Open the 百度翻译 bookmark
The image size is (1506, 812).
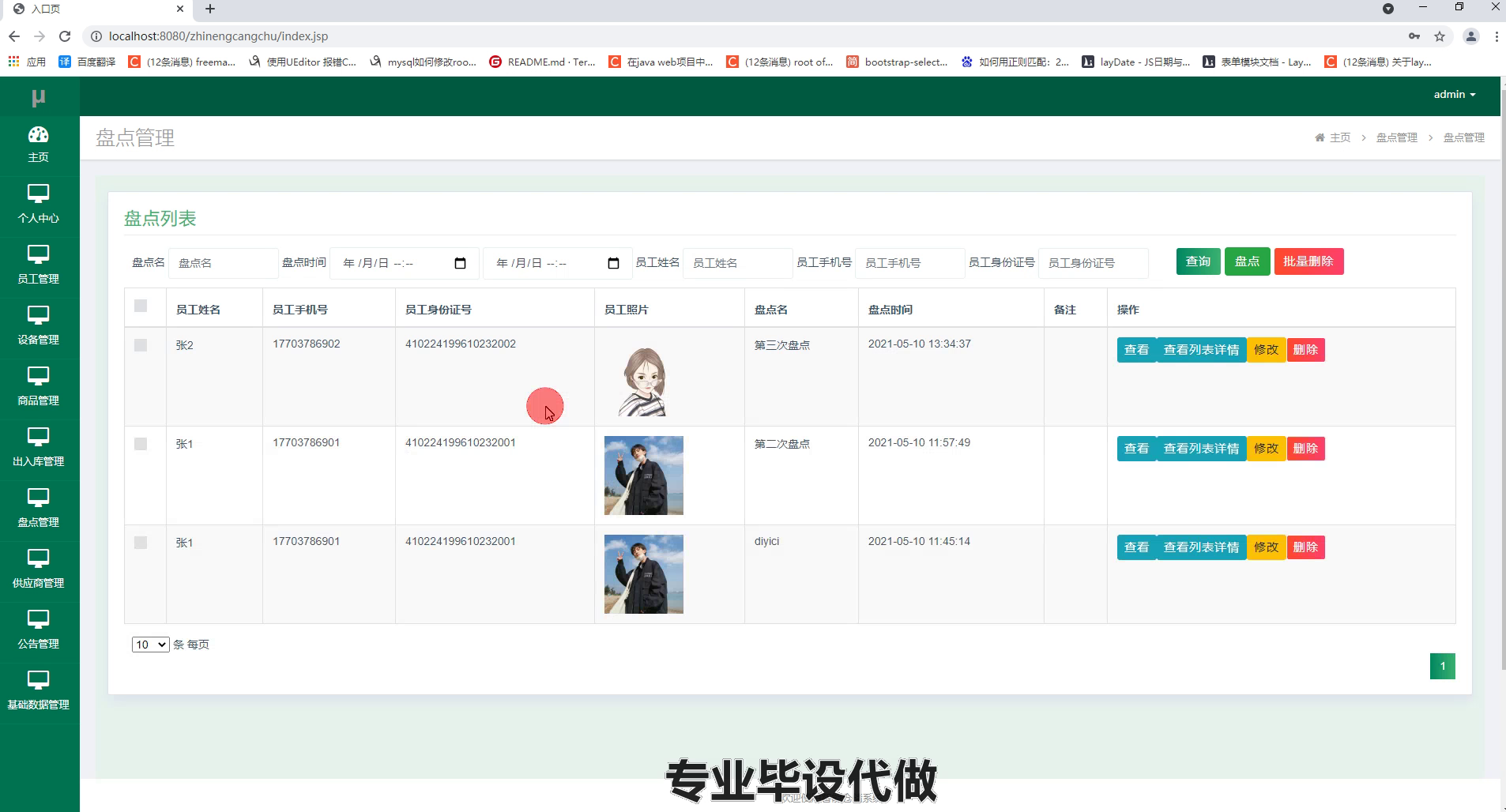click(x=87, y=62)
